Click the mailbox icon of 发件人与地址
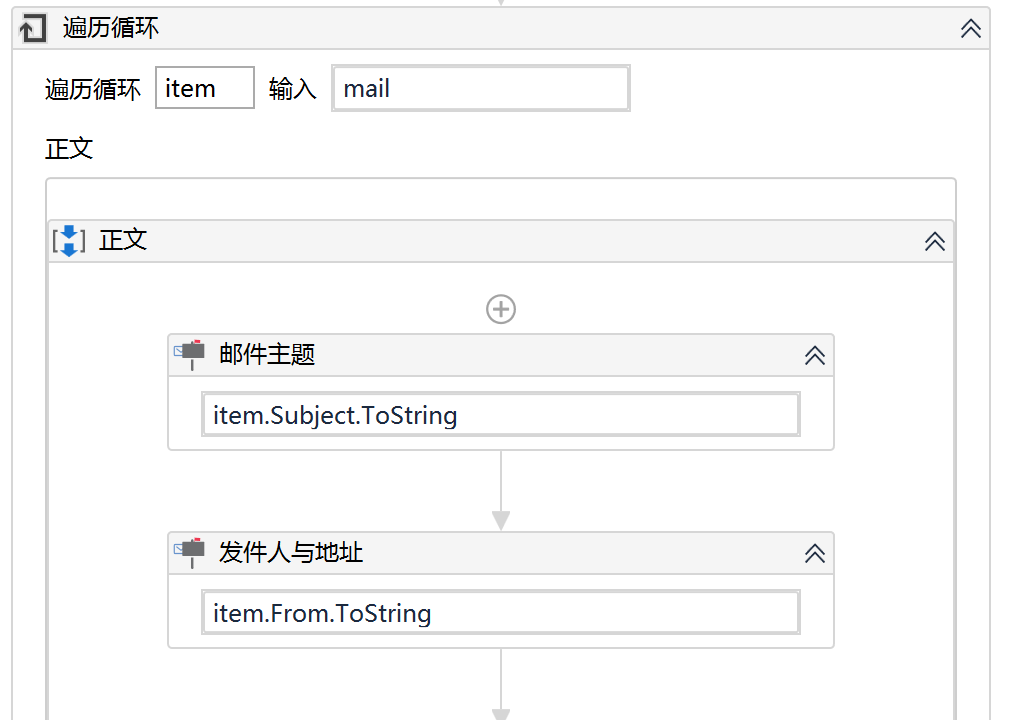Viewport: 1012px width, 720px height. coord(190,552)
